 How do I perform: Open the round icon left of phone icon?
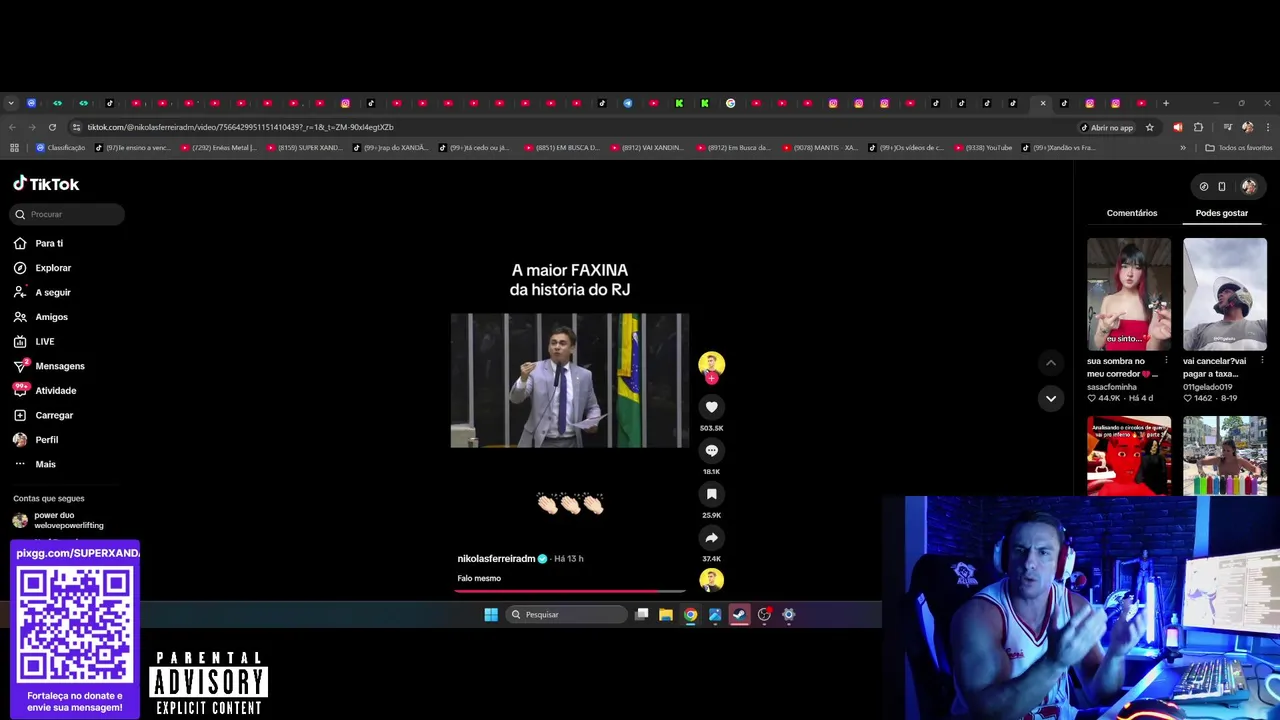[1204, 186]
